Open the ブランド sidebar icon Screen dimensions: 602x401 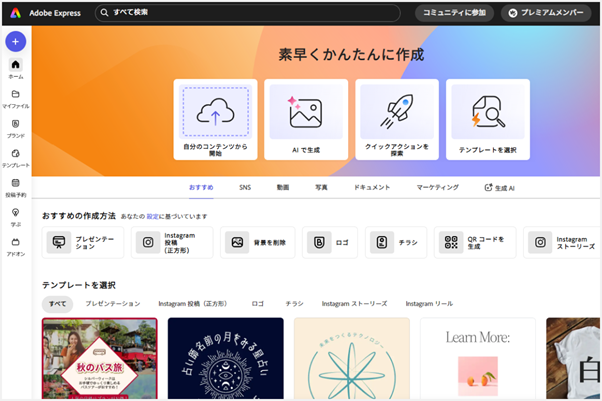click(15, 124)
